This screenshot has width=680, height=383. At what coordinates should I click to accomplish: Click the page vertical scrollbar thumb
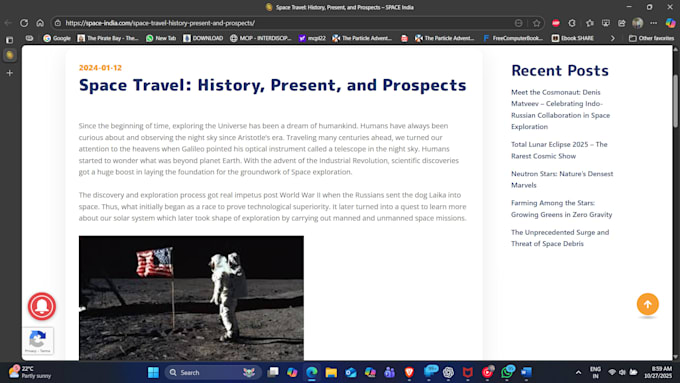[675, 101]
